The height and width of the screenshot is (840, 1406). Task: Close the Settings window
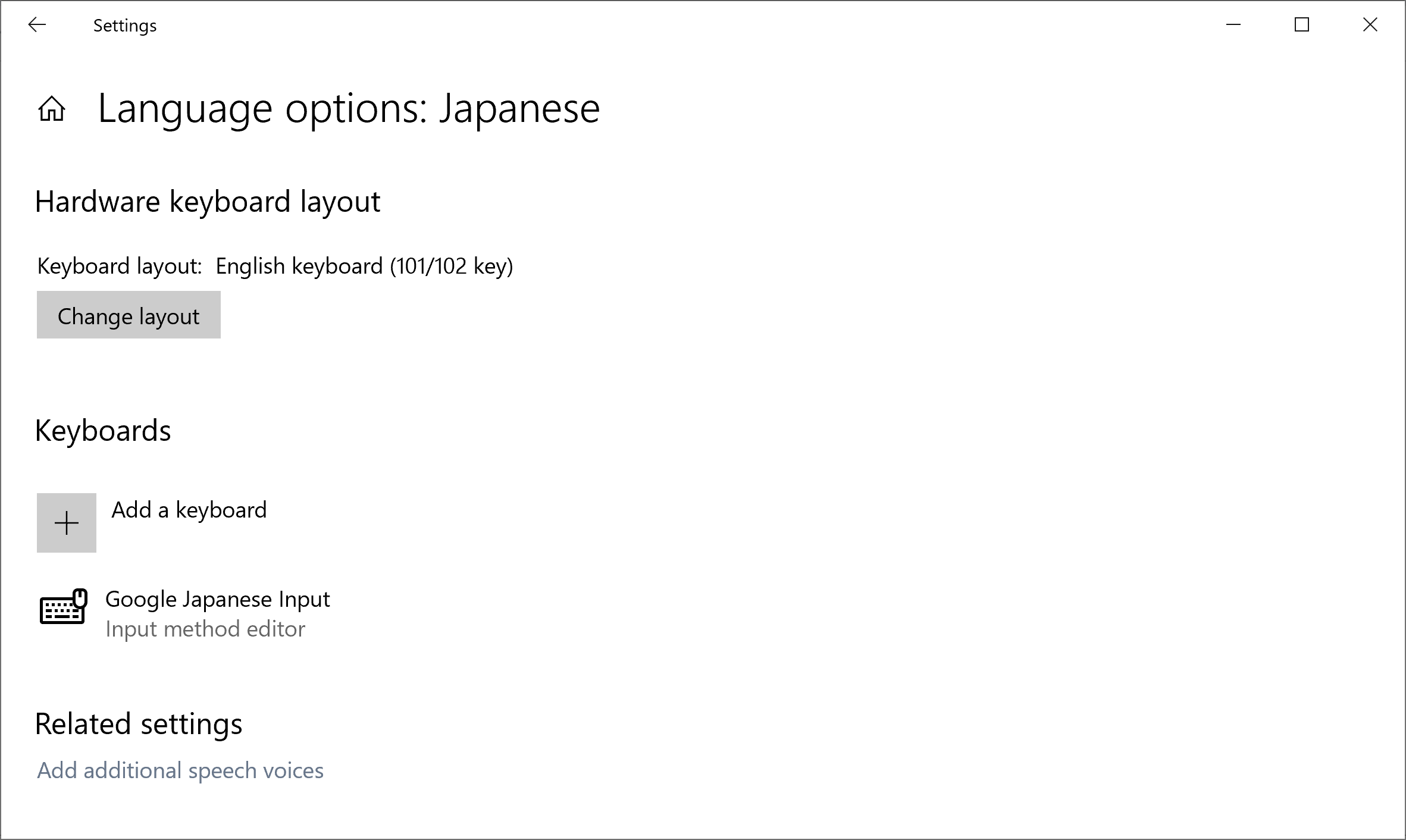1370,25
